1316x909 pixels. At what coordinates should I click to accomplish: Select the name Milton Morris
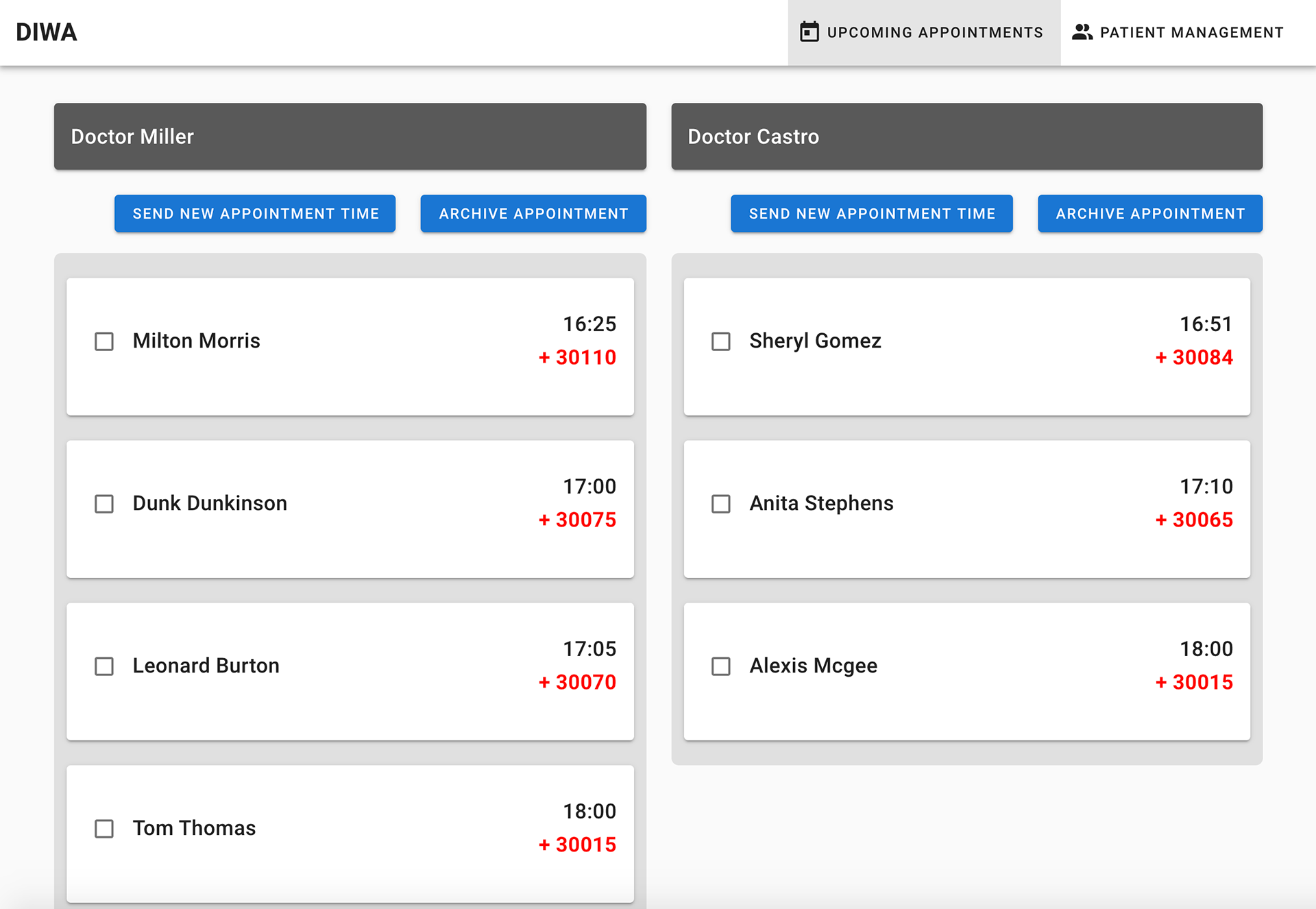click(197, 341)
